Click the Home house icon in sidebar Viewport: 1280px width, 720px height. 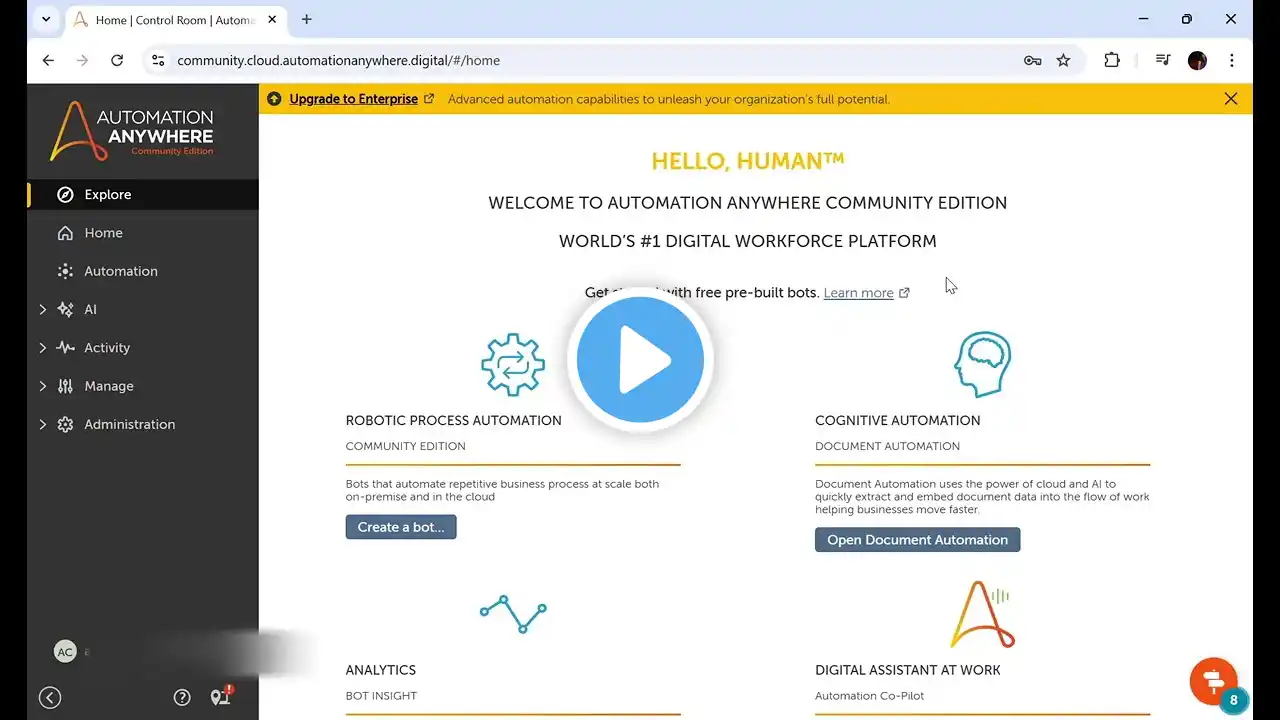coord(65,233)
